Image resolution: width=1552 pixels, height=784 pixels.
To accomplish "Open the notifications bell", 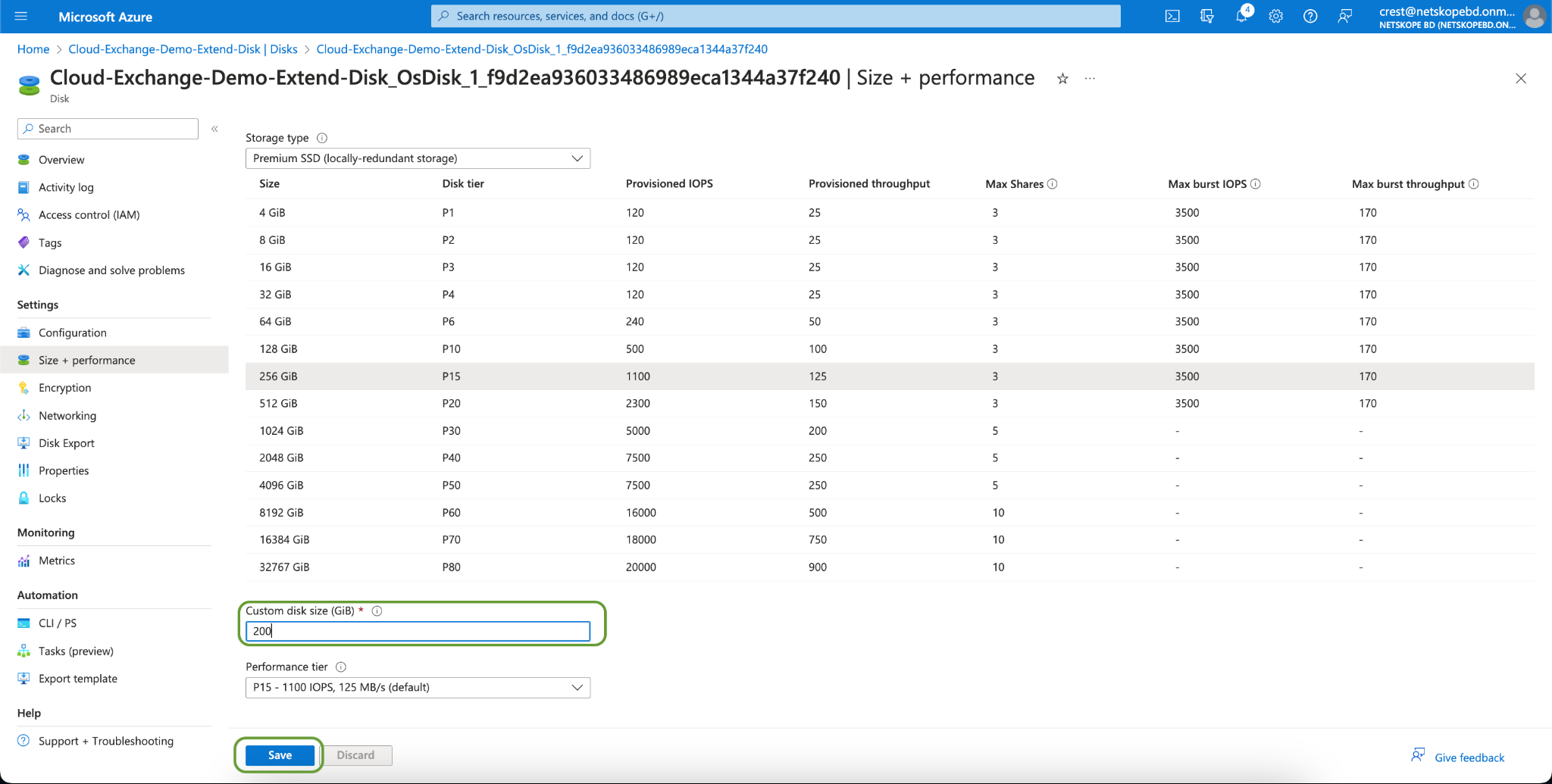I will pyautogui.click(x=1241, y=16).
